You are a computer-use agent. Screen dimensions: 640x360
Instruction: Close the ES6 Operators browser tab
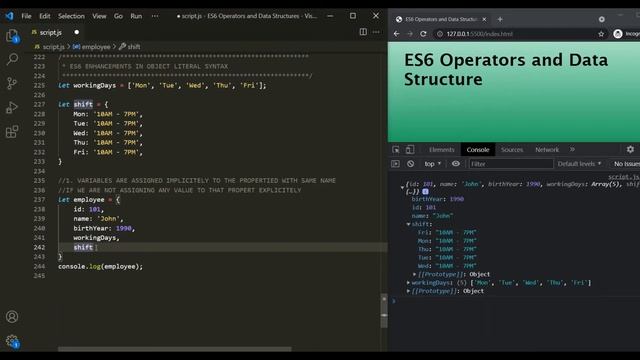click(484, 19)
